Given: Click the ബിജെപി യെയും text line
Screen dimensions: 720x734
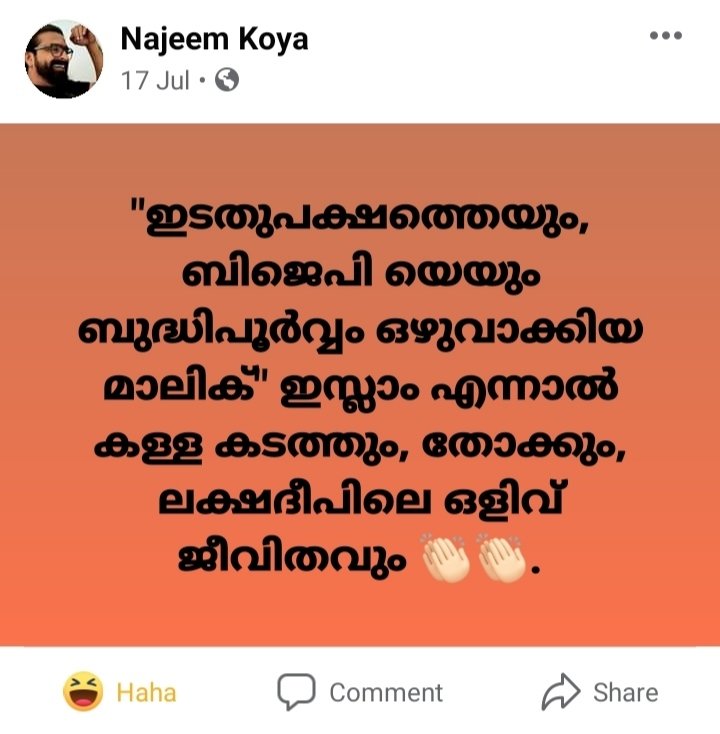Looking at the screenshot, I should pos(360,273).
